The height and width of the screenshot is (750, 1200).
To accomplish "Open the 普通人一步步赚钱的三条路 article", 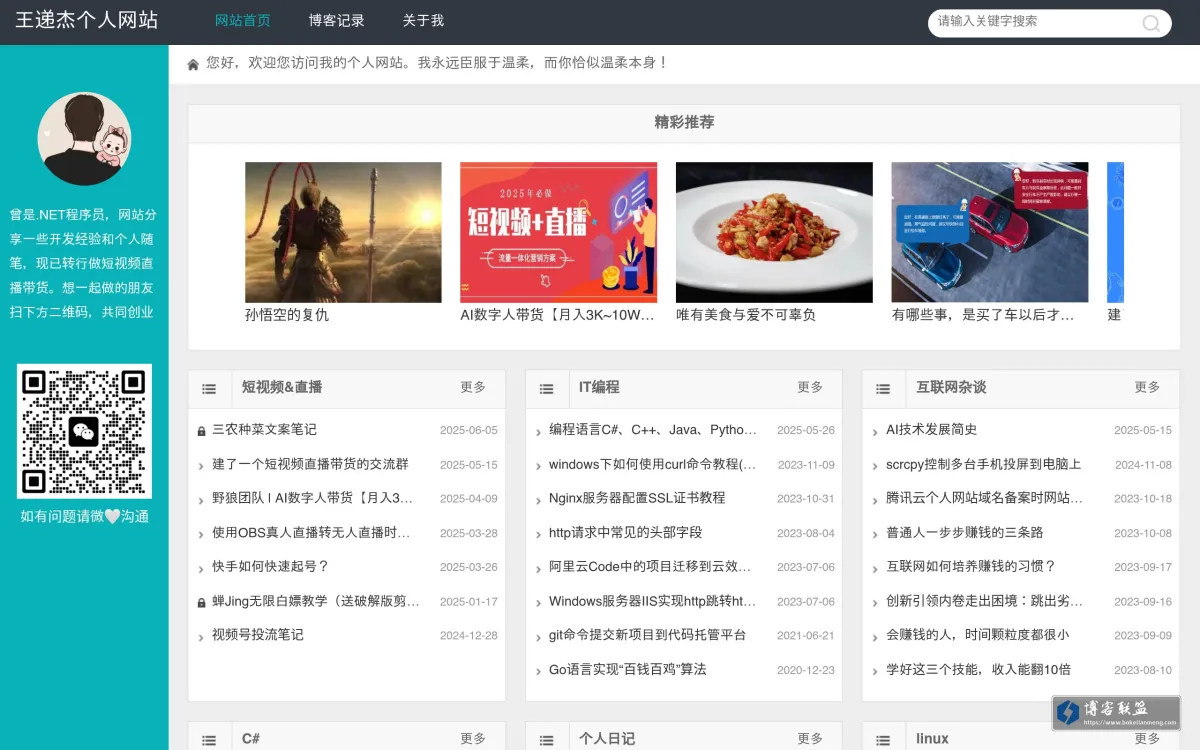I will click(x=965, y=533).
